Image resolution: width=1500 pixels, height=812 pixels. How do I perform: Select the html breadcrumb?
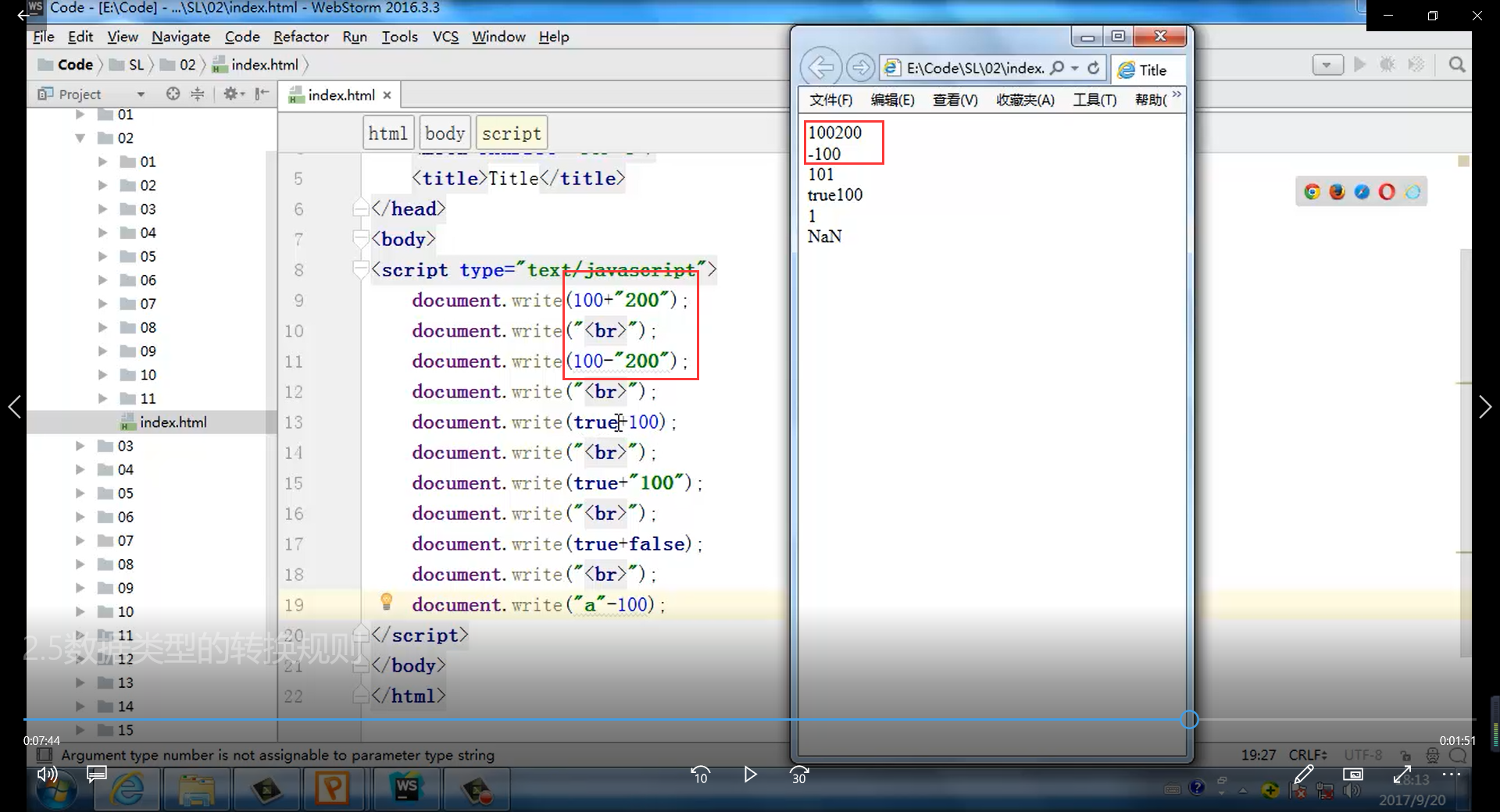click(388, 134)
